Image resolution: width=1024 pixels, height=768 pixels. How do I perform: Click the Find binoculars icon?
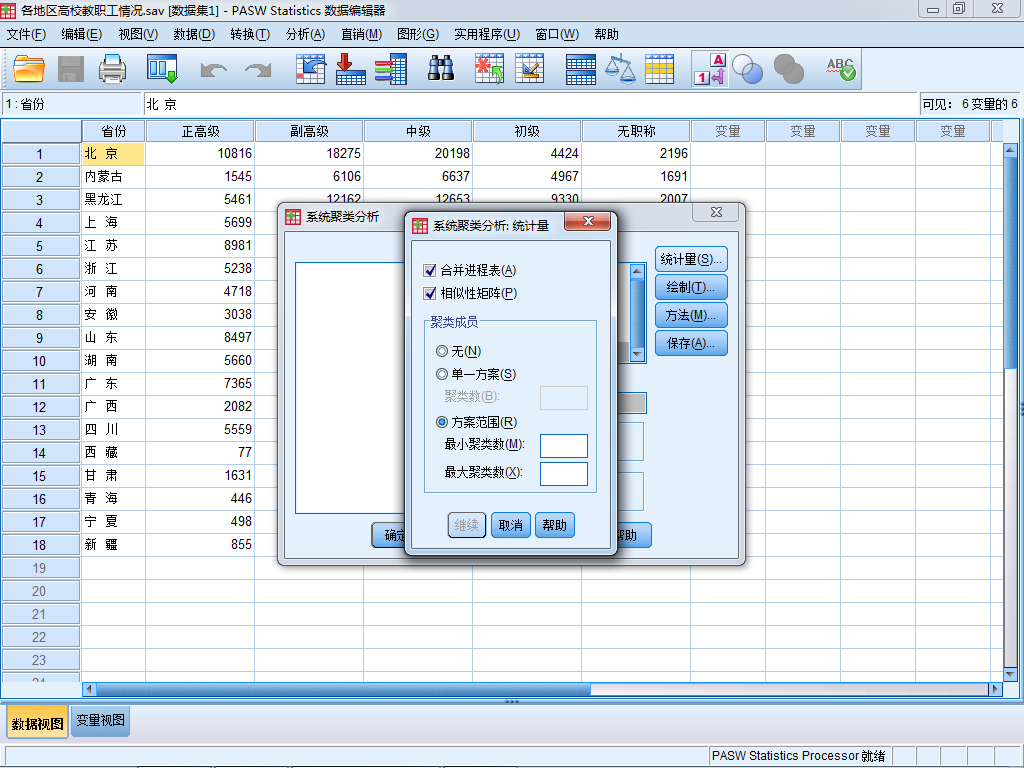(x=441, y=69)
